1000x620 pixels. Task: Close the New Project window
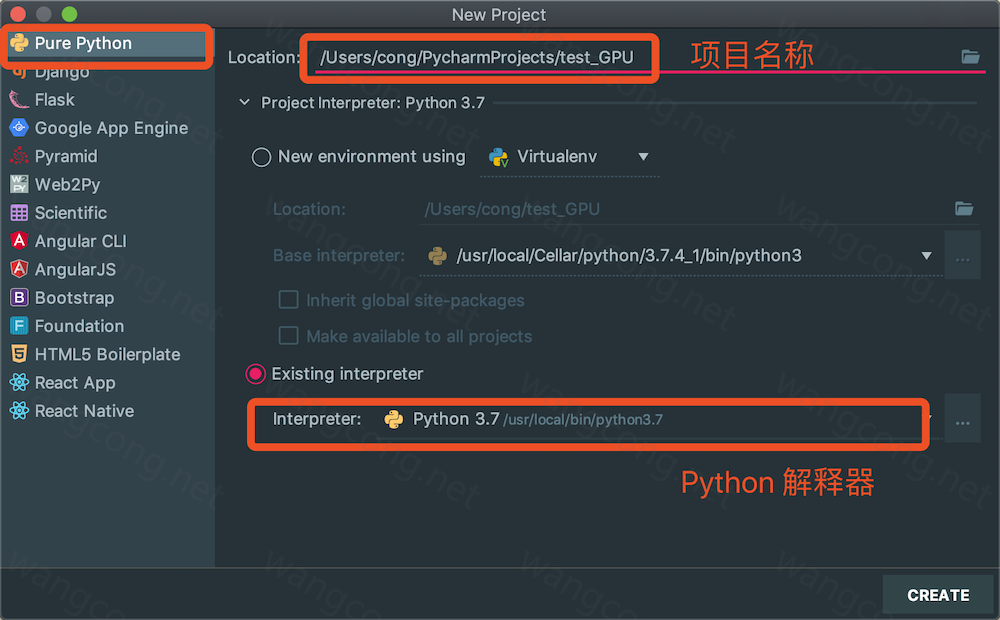(17, 14)
